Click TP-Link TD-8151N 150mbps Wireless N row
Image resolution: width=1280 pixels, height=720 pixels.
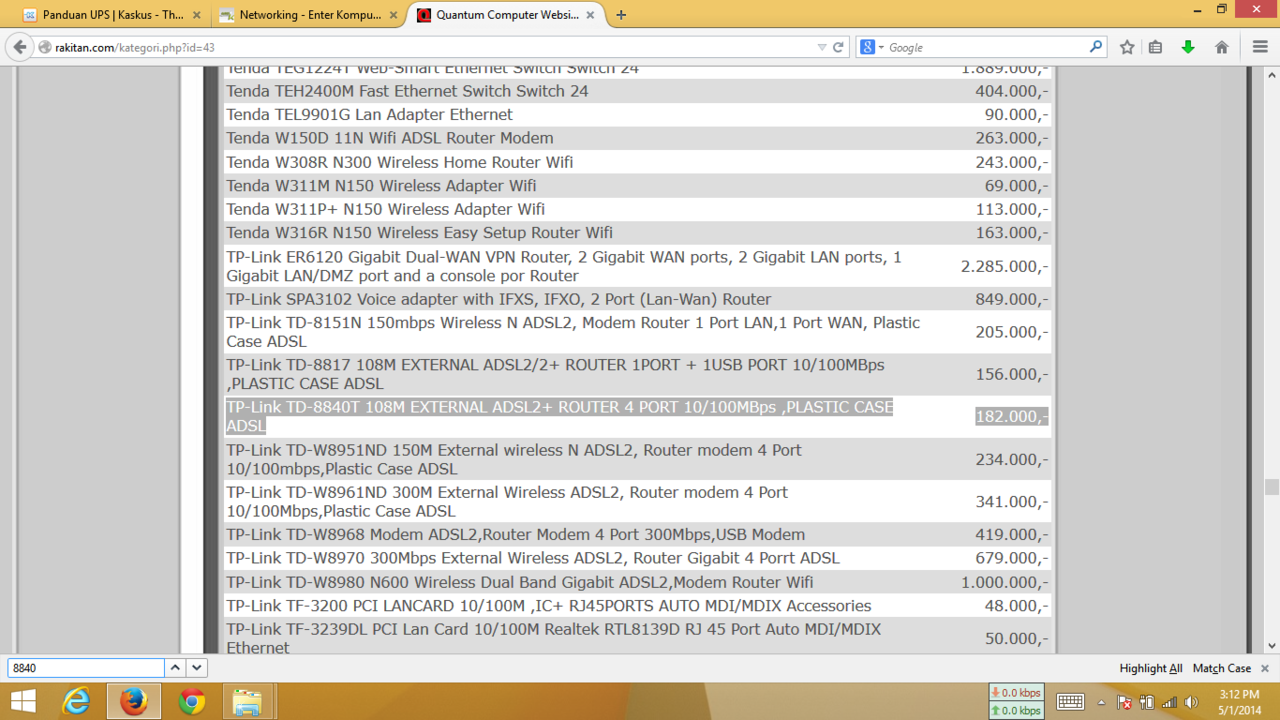click(x=638, y=332)
